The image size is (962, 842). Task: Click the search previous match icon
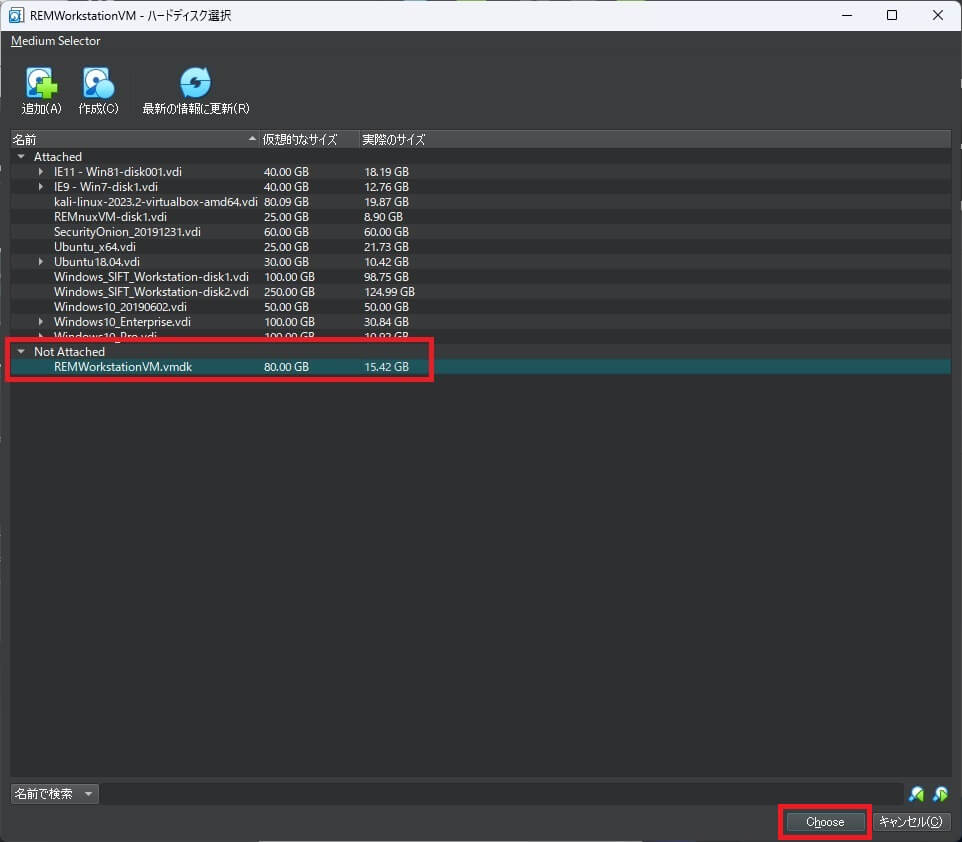[x=917, y=794]
